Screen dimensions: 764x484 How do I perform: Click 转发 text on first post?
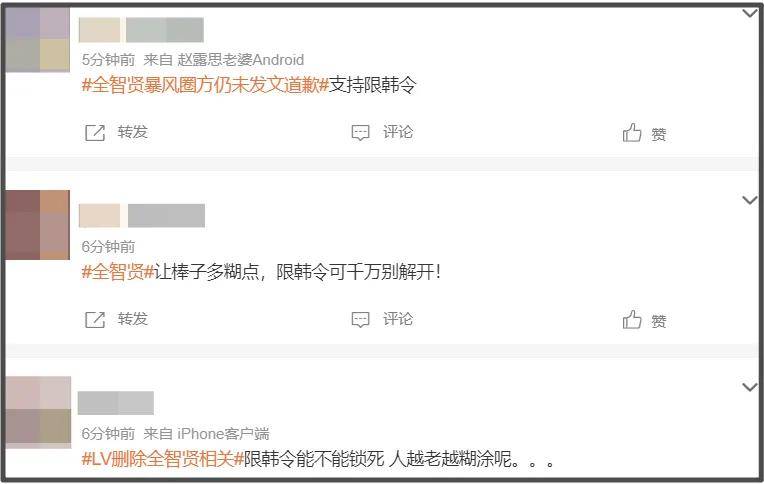[133, 132]
